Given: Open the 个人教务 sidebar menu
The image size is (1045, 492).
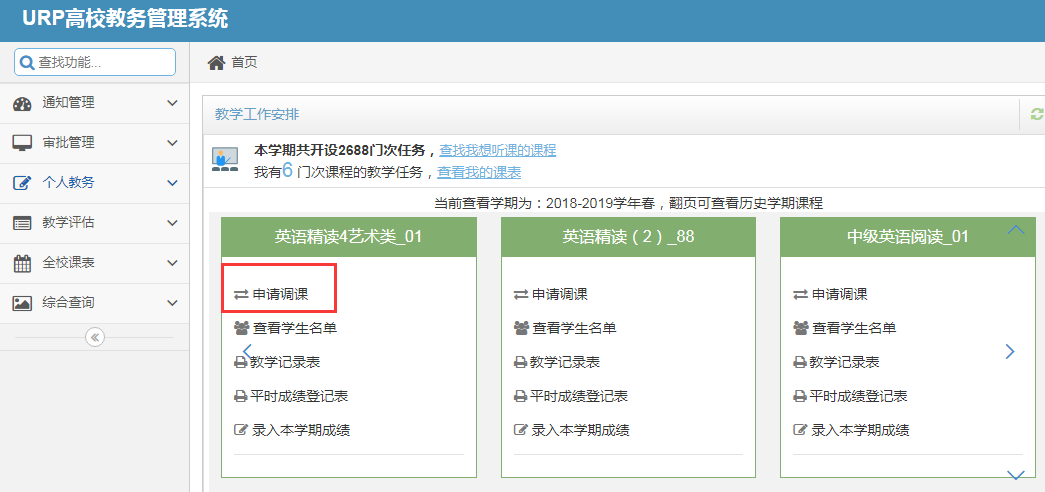Looking at the screenshot, I should [95, 183].
